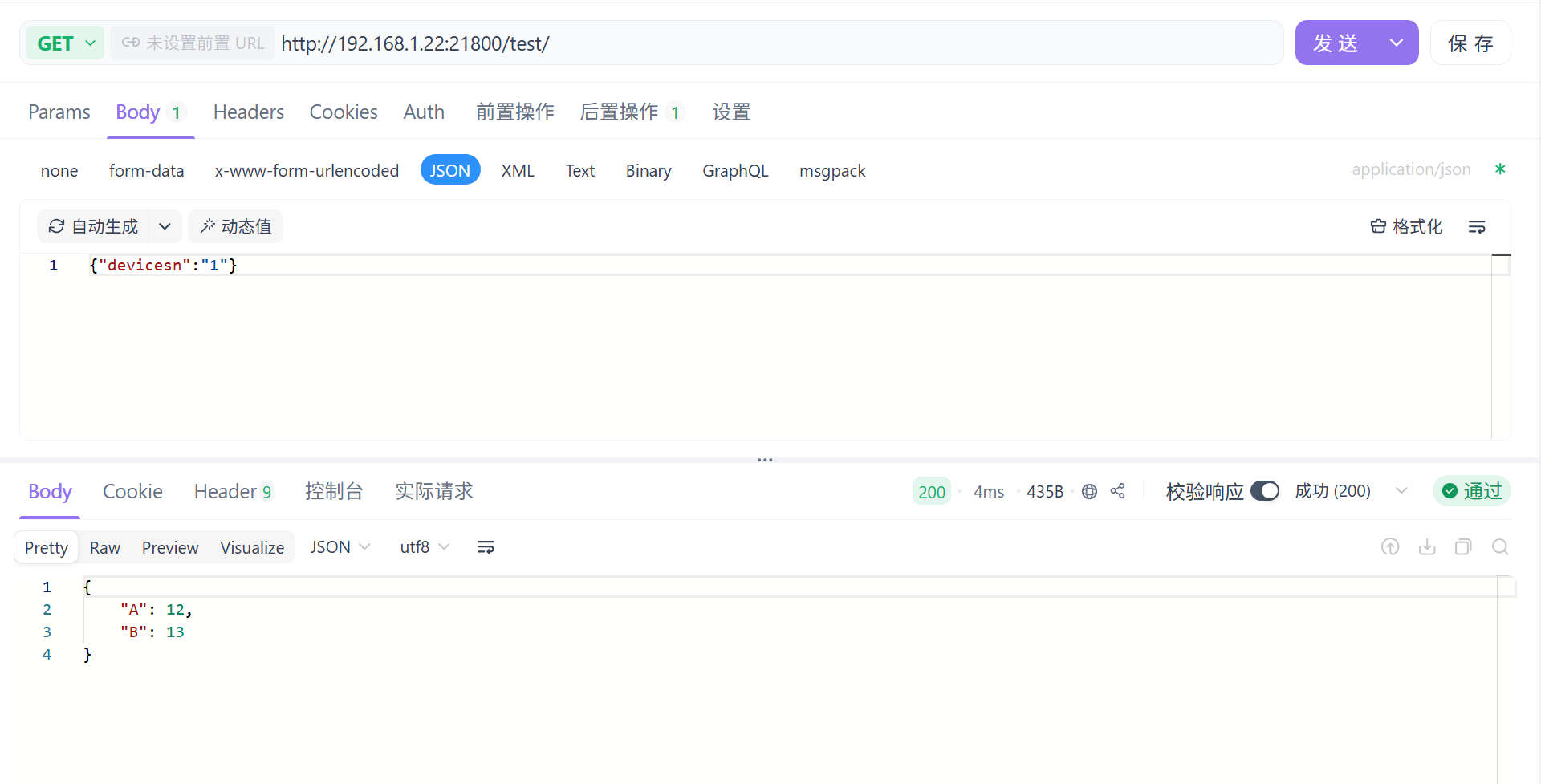Screen dimensions: 1541x784
Task: Click the green asterisk next to application/json
Action: tap(1500, 169)
